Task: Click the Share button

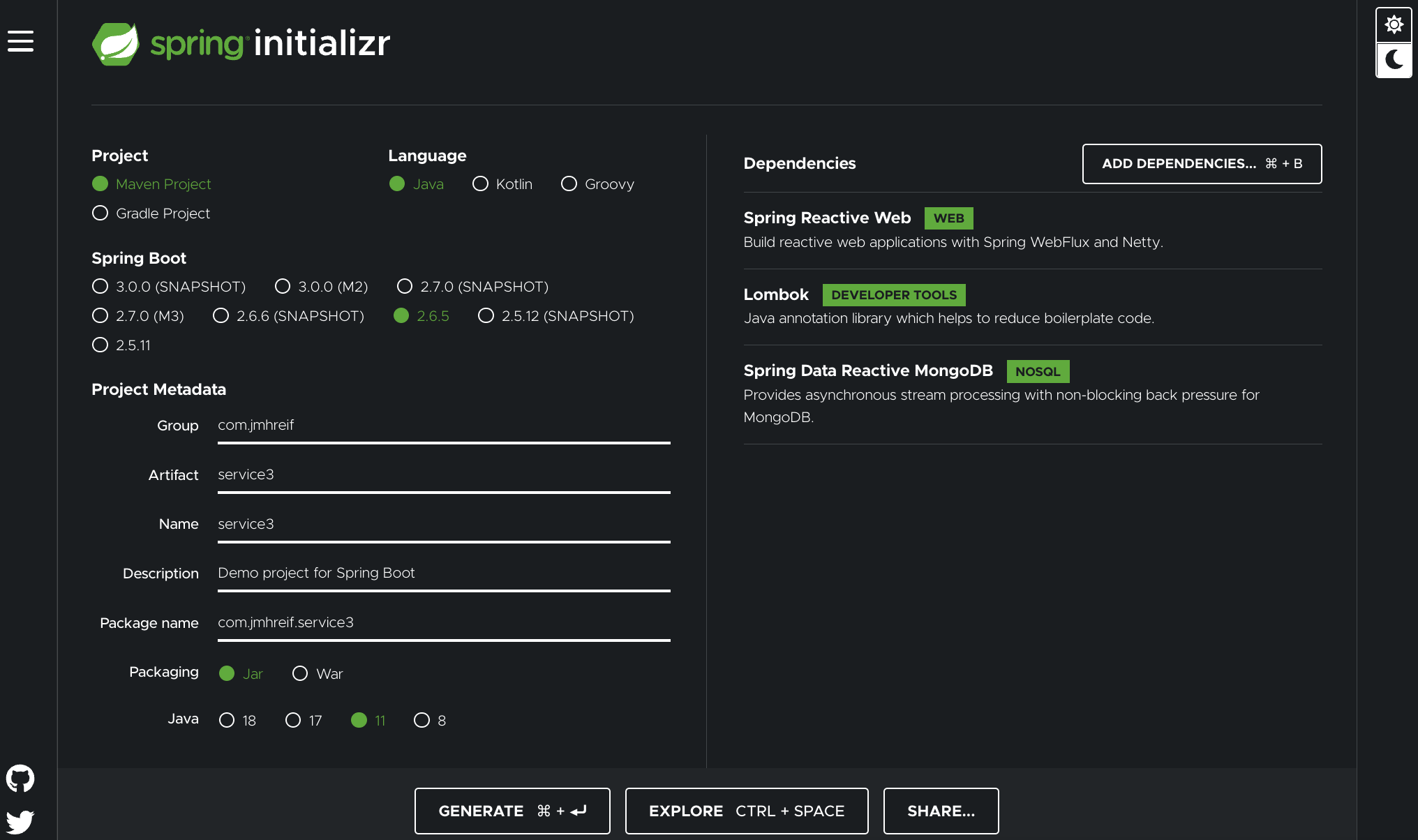Action: pyautogui.click(x=941, y=811)
